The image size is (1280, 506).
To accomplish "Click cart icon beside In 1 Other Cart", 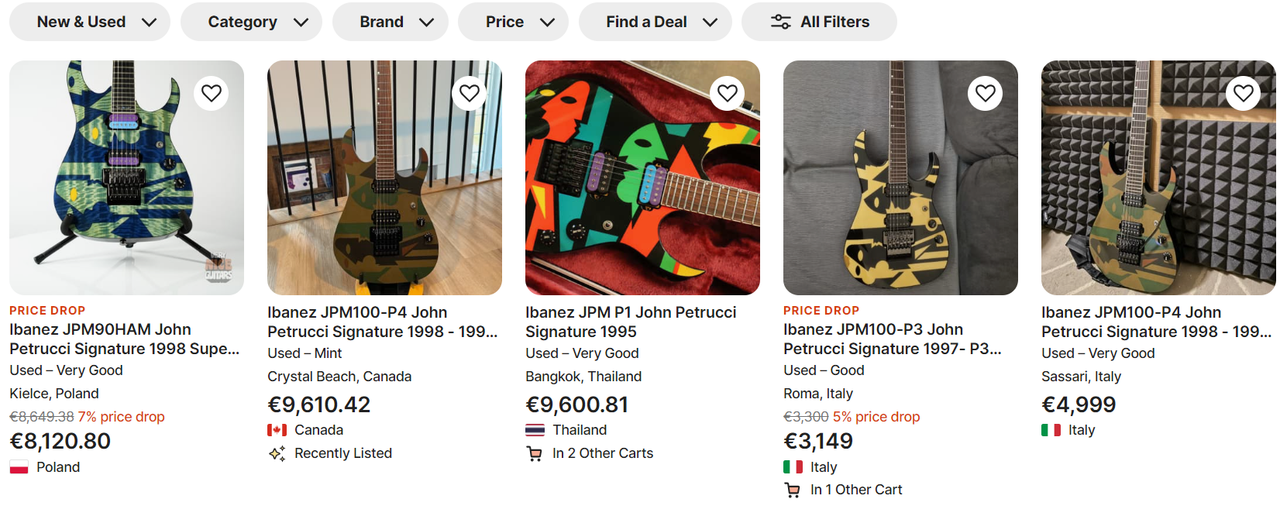I will click(793, 490).
